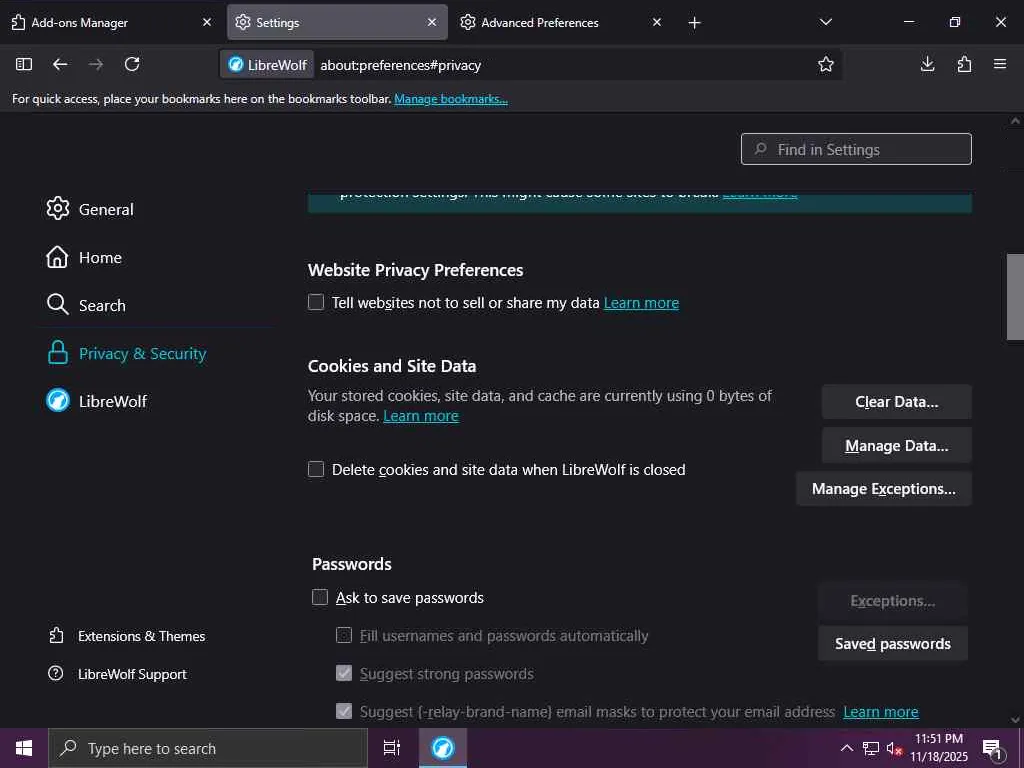Switch to the Advanced Preferences tab

(561, 22)
